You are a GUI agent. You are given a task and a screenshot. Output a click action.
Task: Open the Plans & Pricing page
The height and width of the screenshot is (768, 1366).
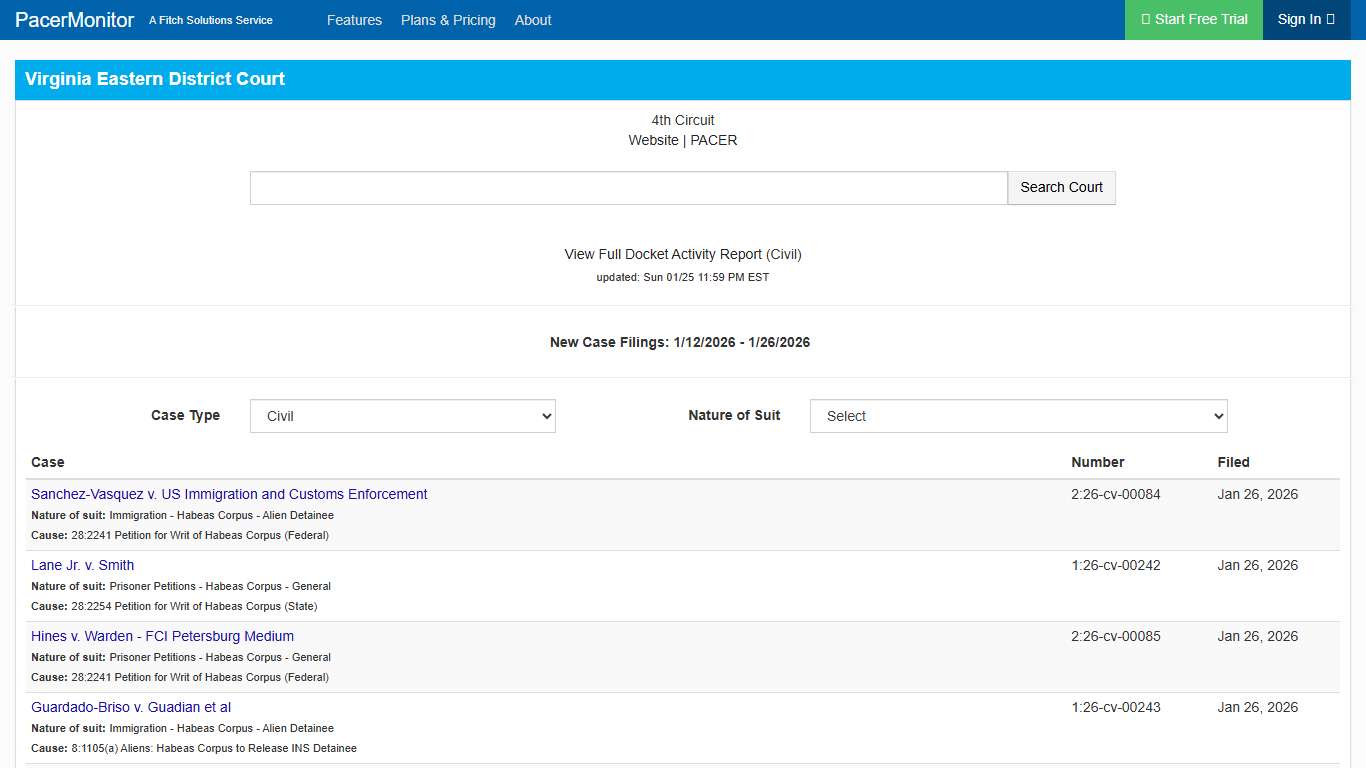448,20
